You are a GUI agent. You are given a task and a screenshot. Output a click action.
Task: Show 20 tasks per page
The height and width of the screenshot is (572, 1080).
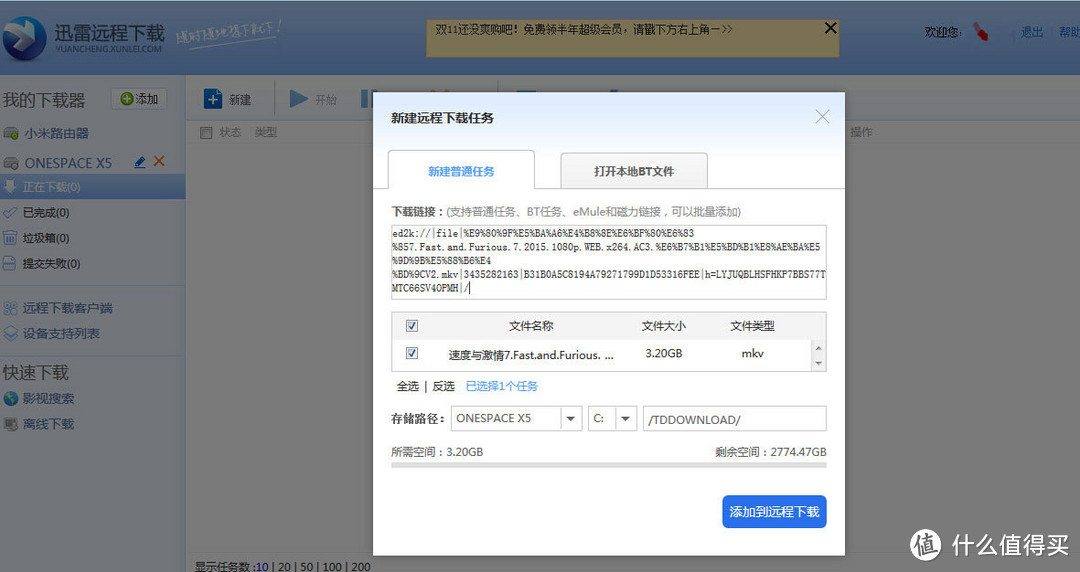(x=284, y=566)
